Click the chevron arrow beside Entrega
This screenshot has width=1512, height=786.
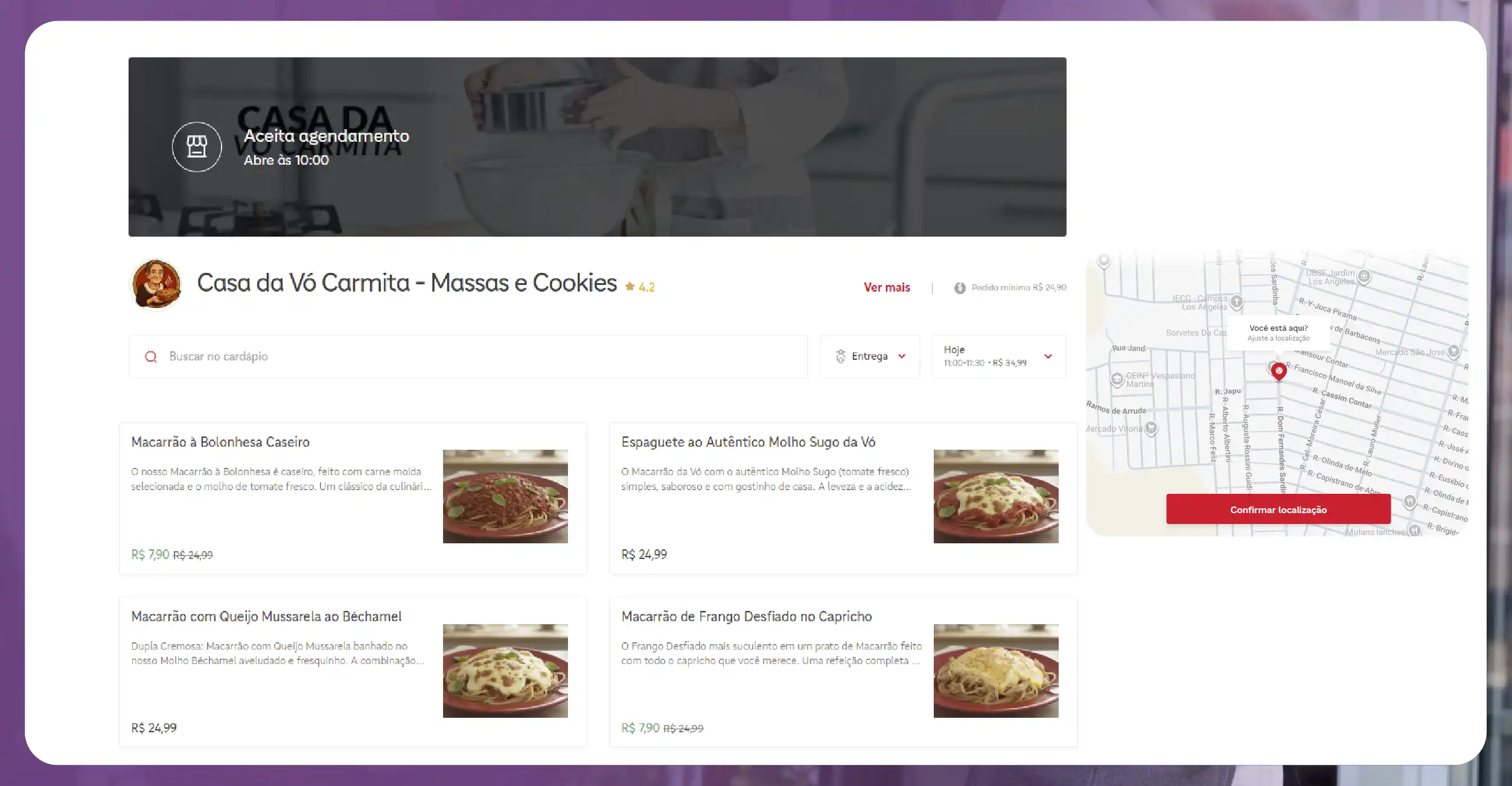click(x=902, y=357)
